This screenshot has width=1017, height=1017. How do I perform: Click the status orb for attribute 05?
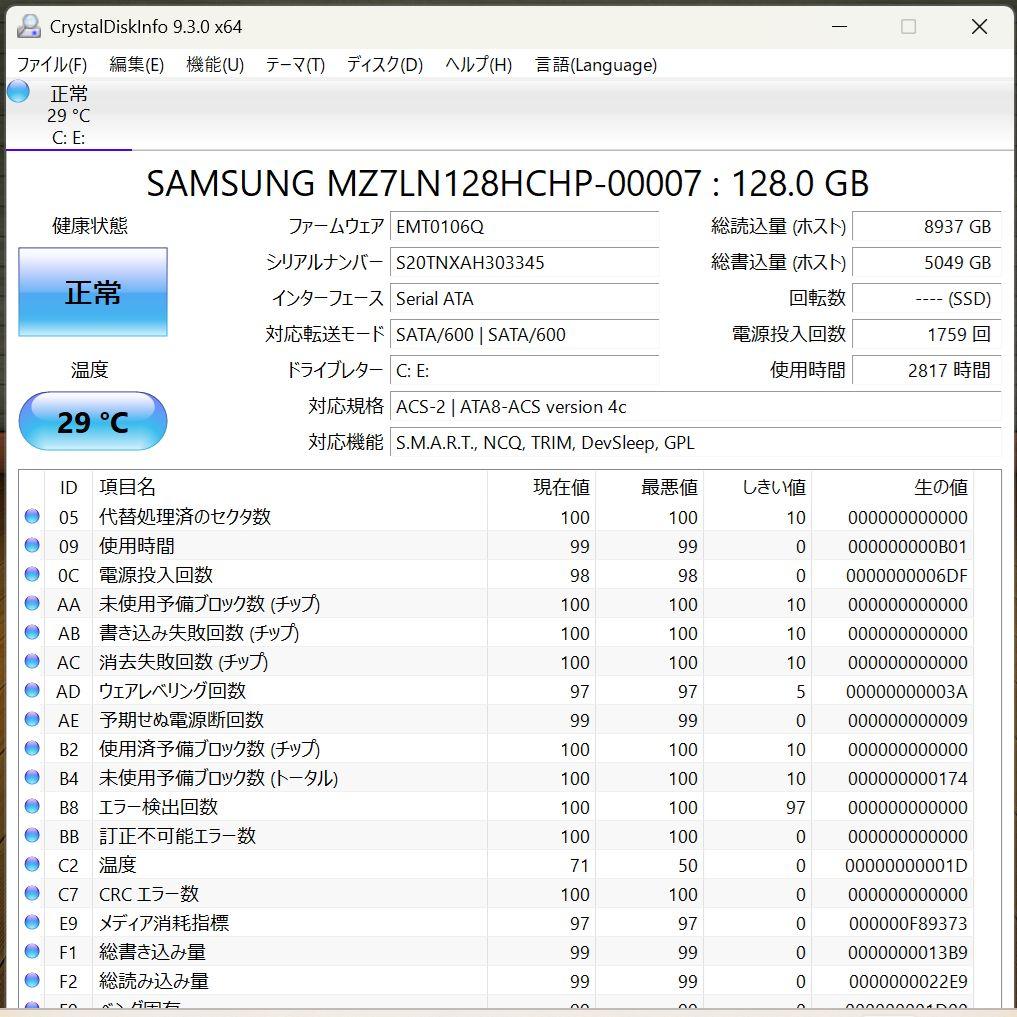(x=32, y=516)
